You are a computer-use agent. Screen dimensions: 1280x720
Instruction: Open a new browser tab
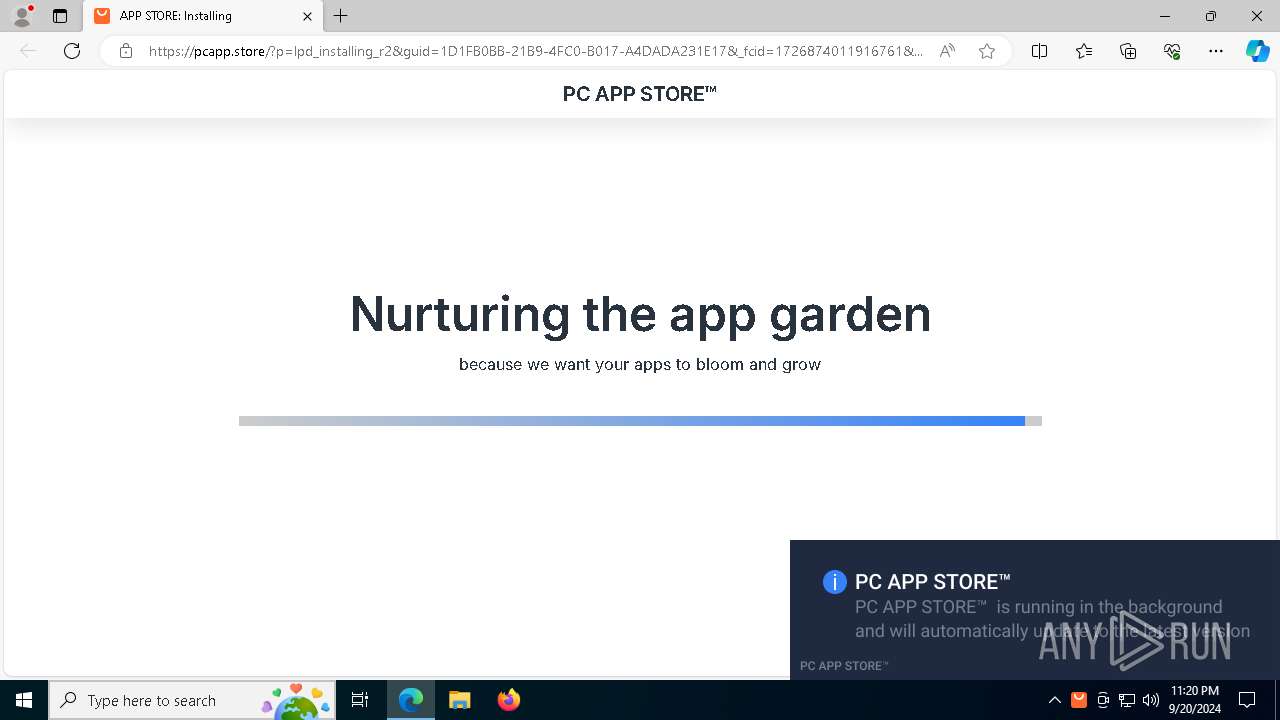click(x=341, y=16)
